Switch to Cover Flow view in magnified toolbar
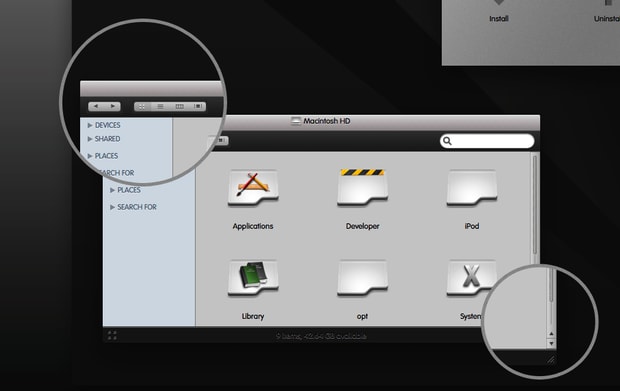 click(x=197, y=106)
